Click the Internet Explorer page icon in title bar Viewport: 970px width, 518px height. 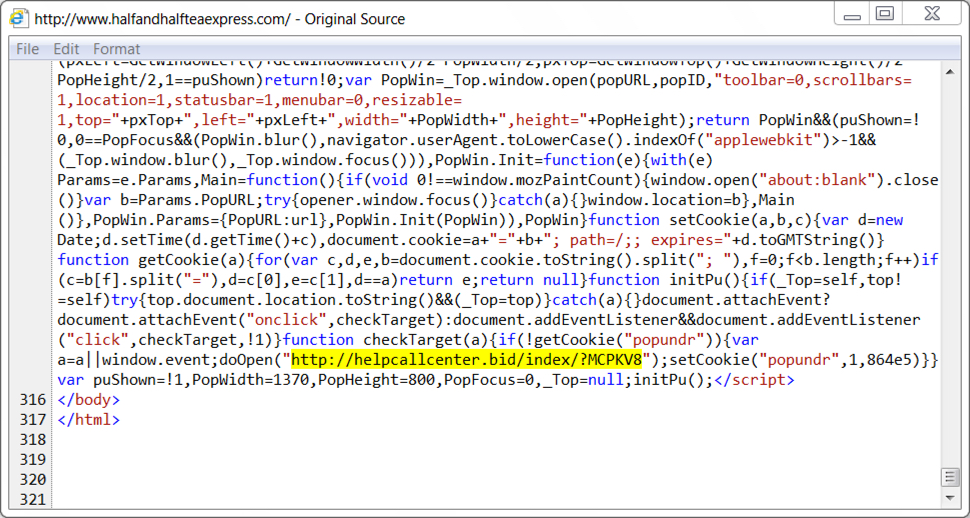(19, 18)
